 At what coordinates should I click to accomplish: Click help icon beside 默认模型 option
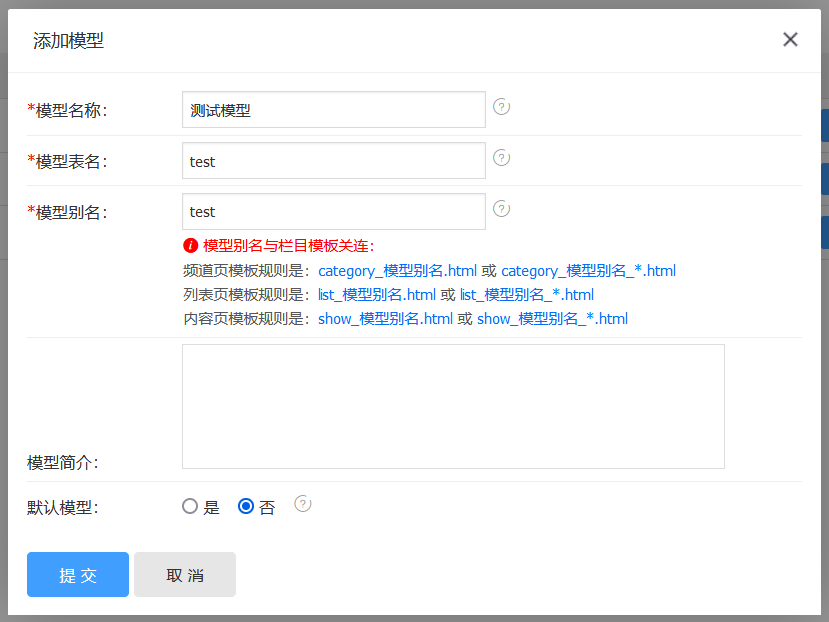click(303, 506)
